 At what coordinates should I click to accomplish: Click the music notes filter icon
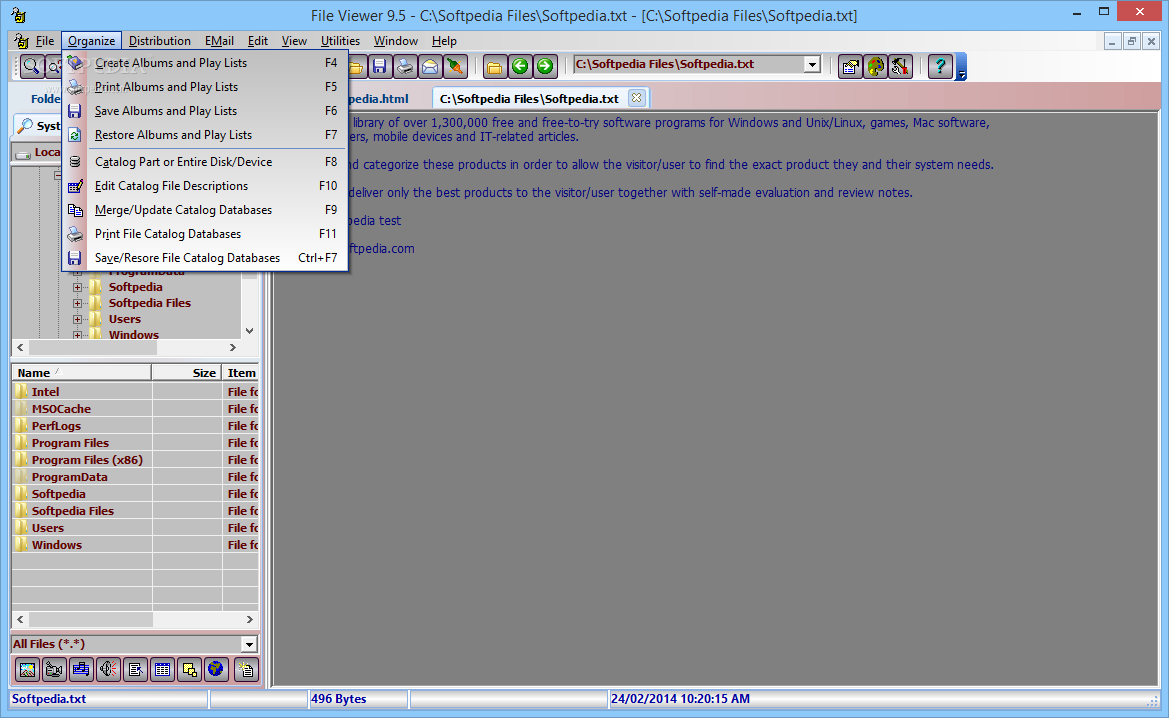pyautogui.click(x=81, y=670)
